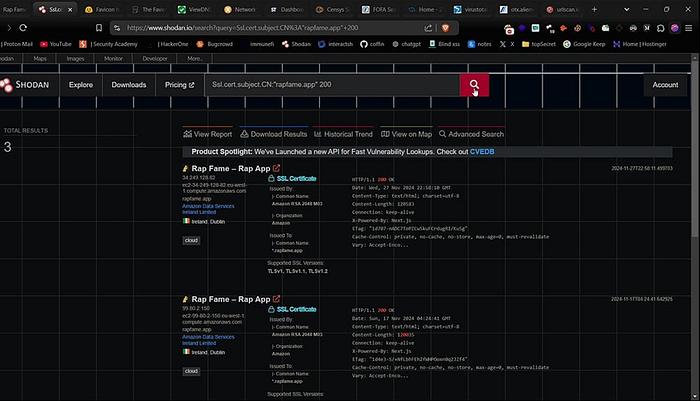Switch to the urlscan.io tab
The width and height of the screenshot is (700, 401).
563,9
